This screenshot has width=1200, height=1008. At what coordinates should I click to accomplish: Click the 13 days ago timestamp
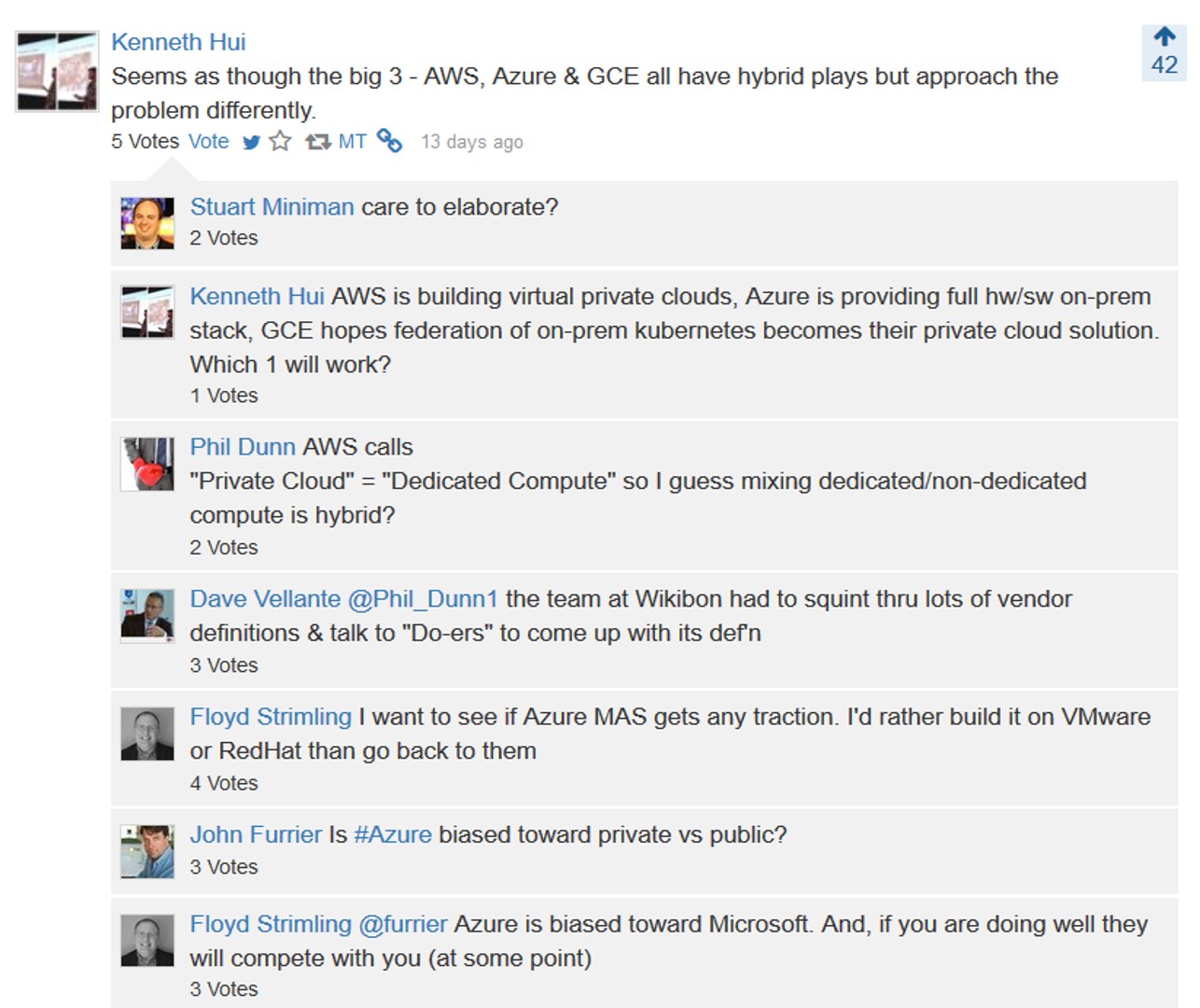point(472,142)
